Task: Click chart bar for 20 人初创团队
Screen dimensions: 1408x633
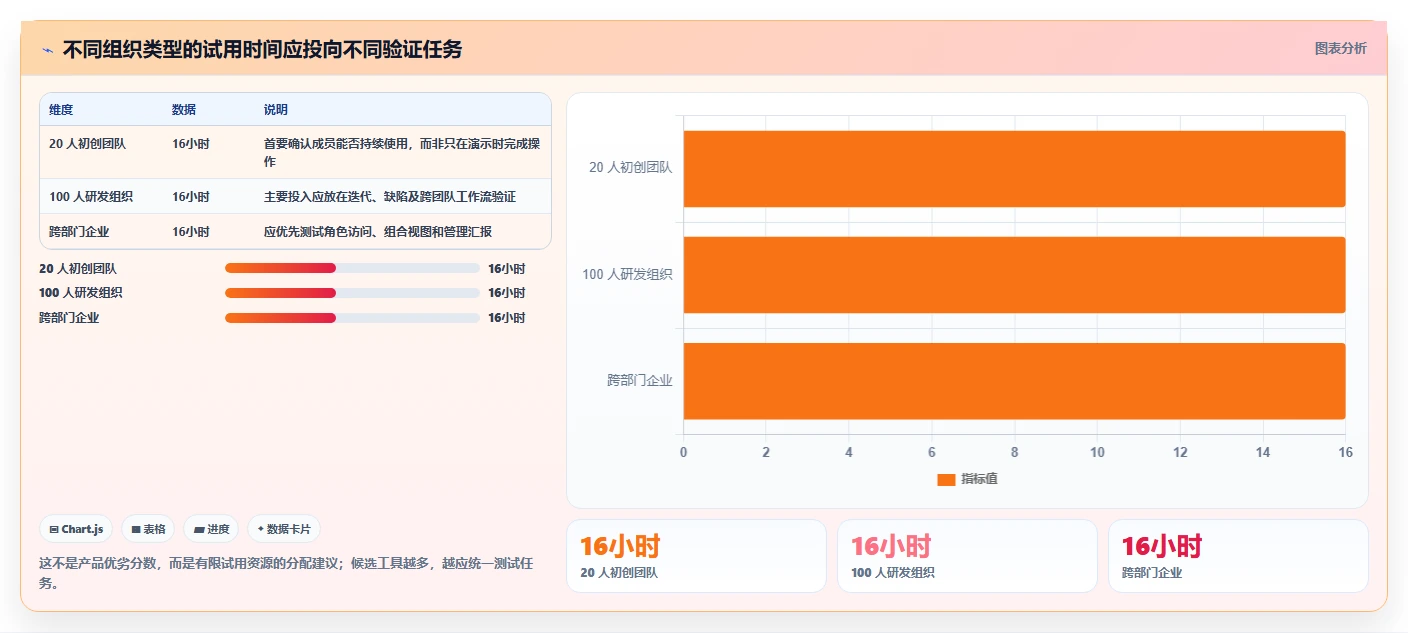Action: coord(1014,168)
